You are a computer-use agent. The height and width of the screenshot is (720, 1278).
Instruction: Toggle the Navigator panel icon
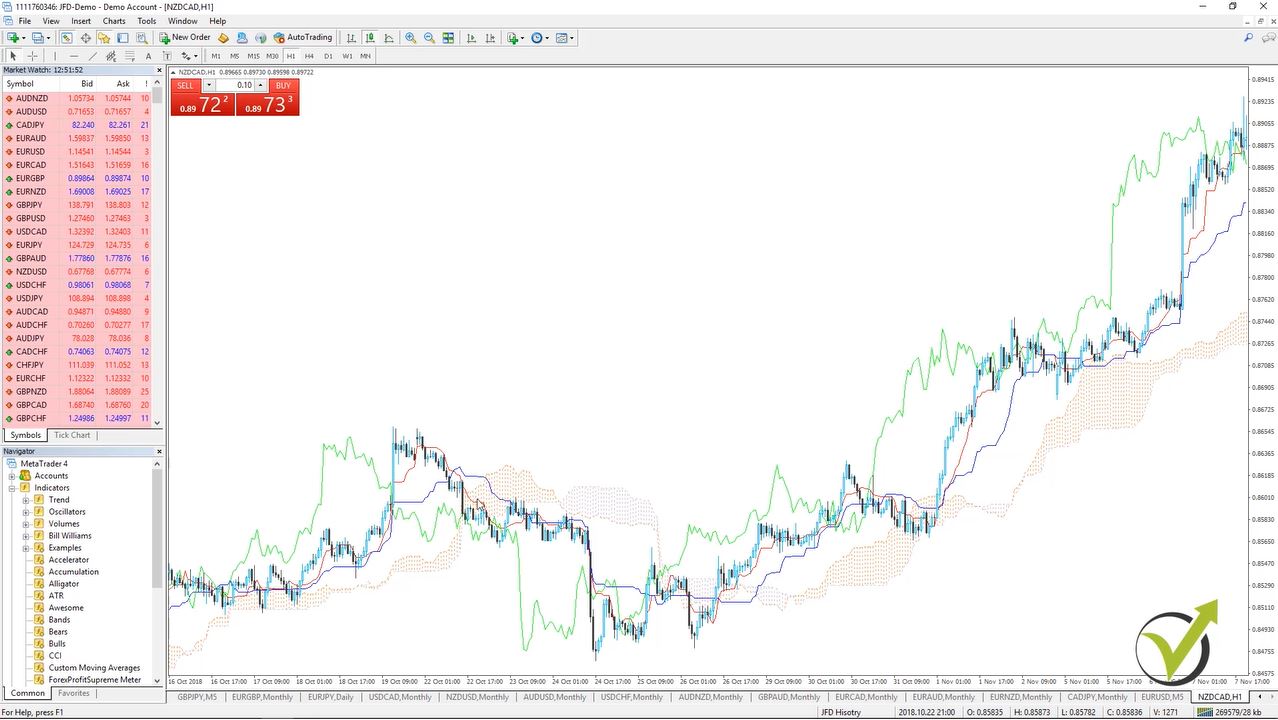[x=104, y=37]
